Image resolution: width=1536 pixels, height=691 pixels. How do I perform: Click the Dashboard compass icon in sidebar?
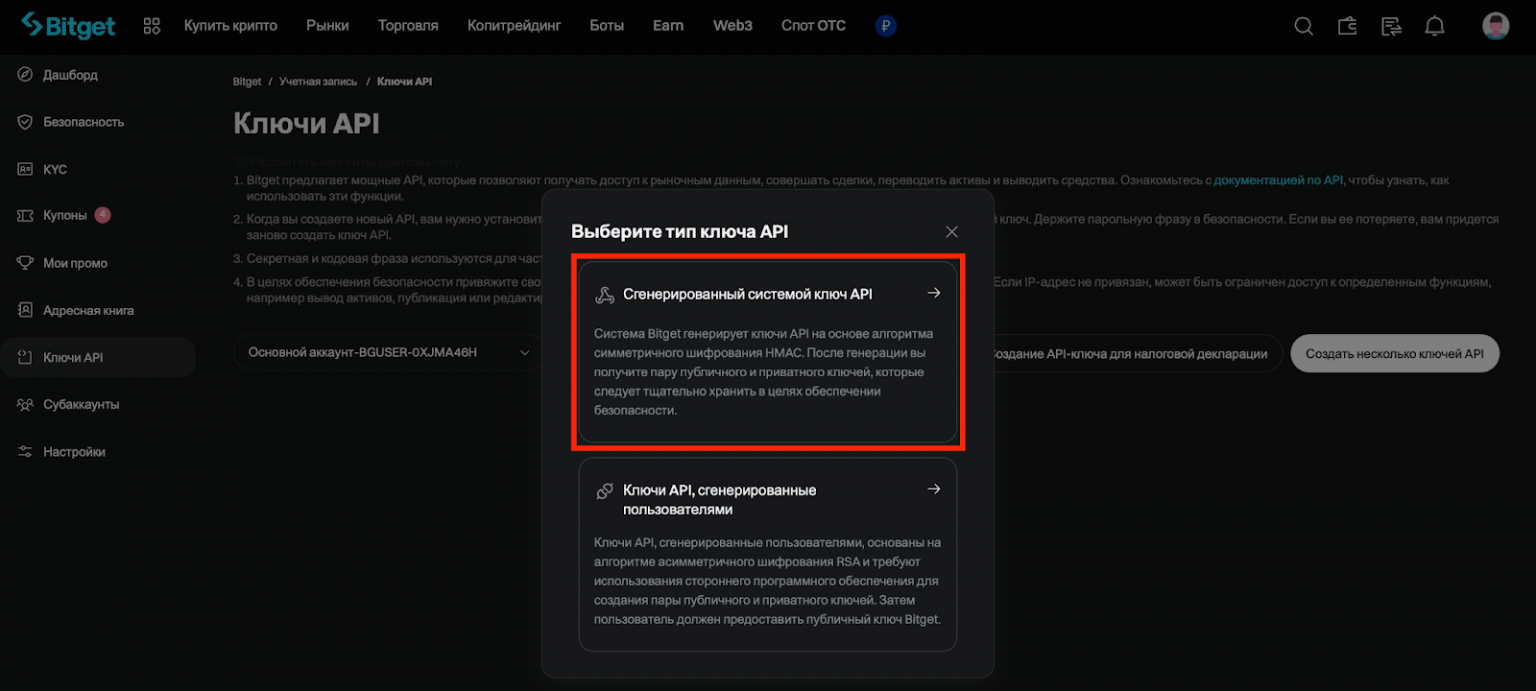25,75
